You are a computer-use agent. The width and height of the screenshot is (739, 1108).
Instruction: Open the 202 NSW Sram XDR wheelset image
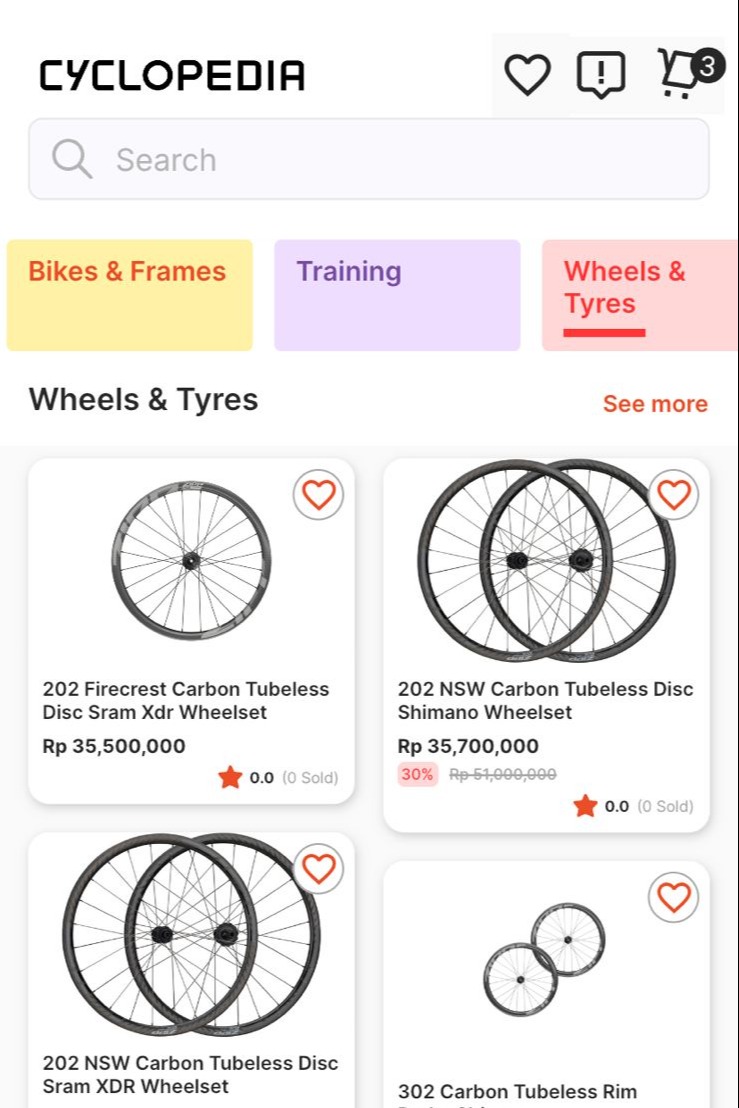click(191, 935)
